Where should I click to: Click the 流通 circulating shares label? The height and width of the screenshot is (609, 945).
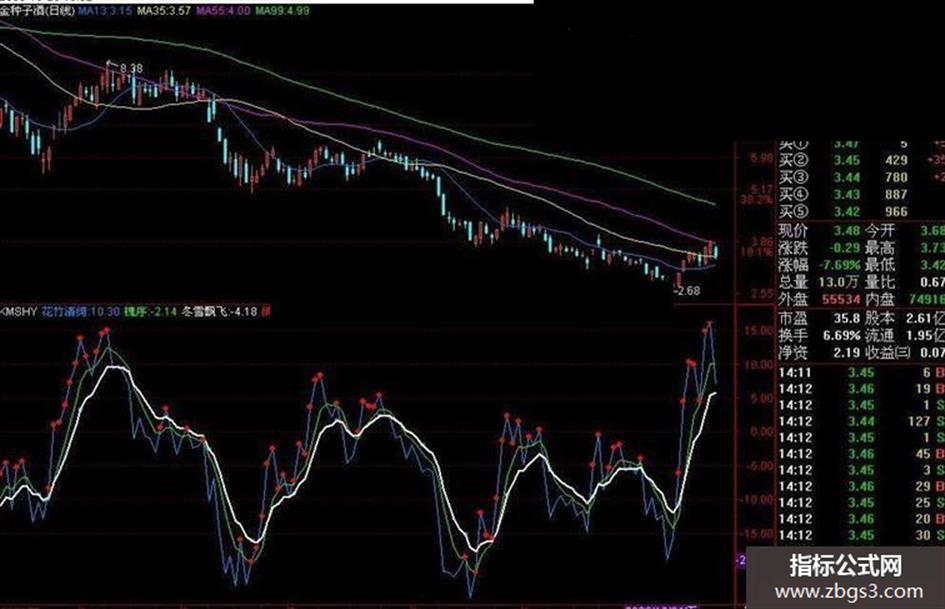coord(880,335)
